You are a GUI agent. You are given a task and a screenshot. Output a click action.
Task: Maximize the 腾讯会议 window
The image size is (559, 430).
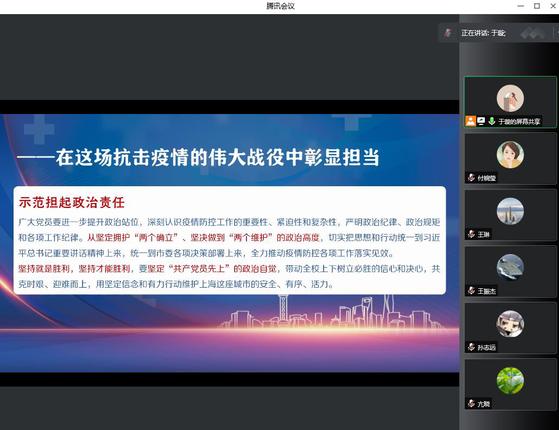click(x=537, y=6)
